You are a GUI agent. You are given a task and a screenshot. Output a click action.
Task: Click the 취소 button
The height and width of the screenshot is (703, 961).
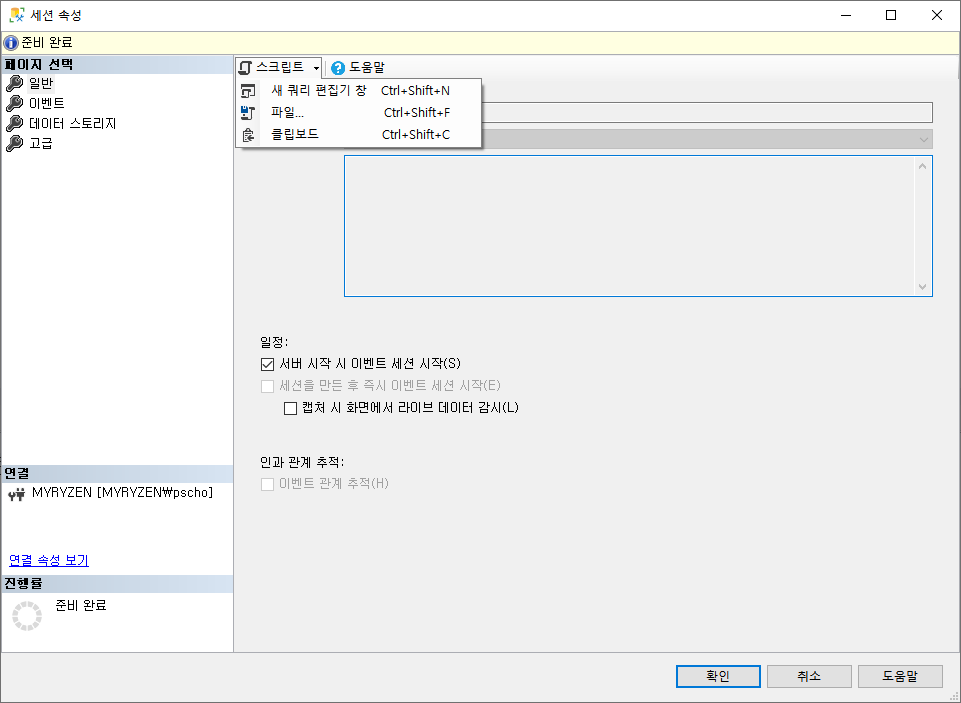point(809,676)
